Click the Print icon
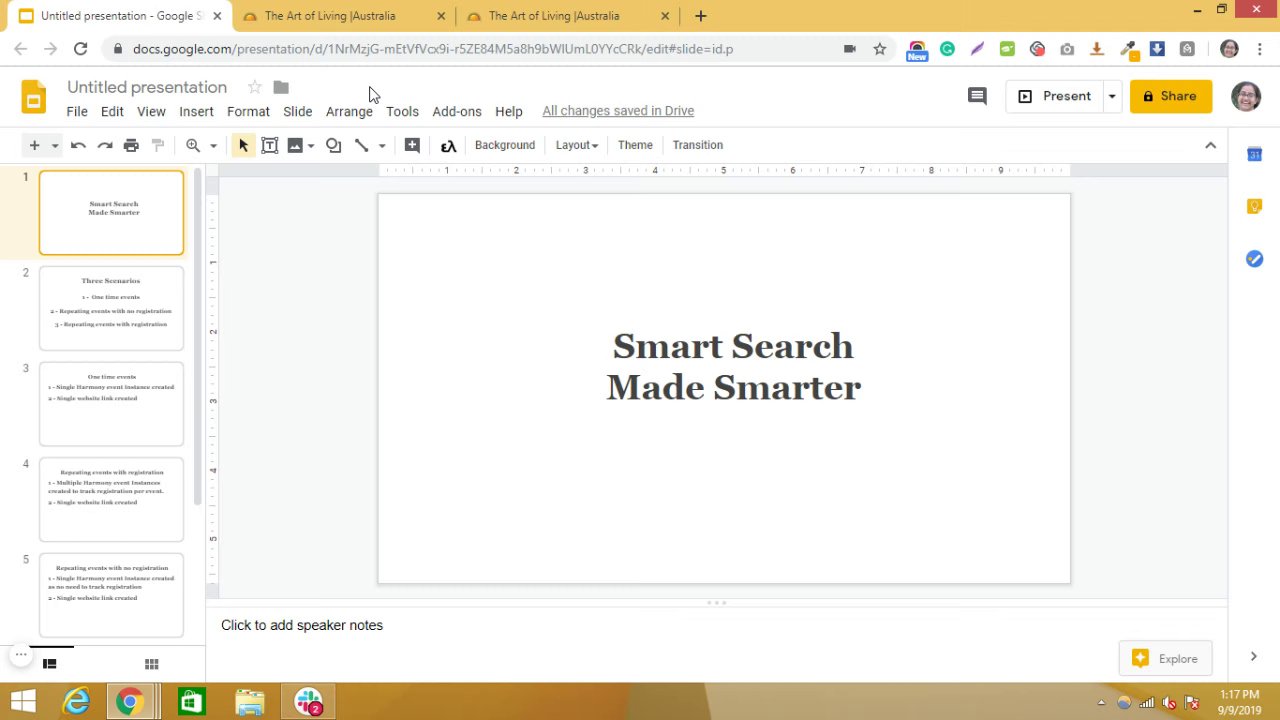The width and height of the screenshot is (1280, 720). coord(131,145)
